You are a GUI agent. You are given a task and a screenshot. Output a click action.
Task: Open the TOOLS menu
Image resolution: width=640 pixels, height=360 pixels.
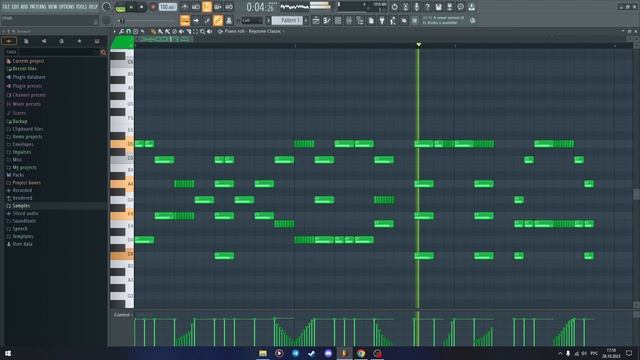coord(82,7)
